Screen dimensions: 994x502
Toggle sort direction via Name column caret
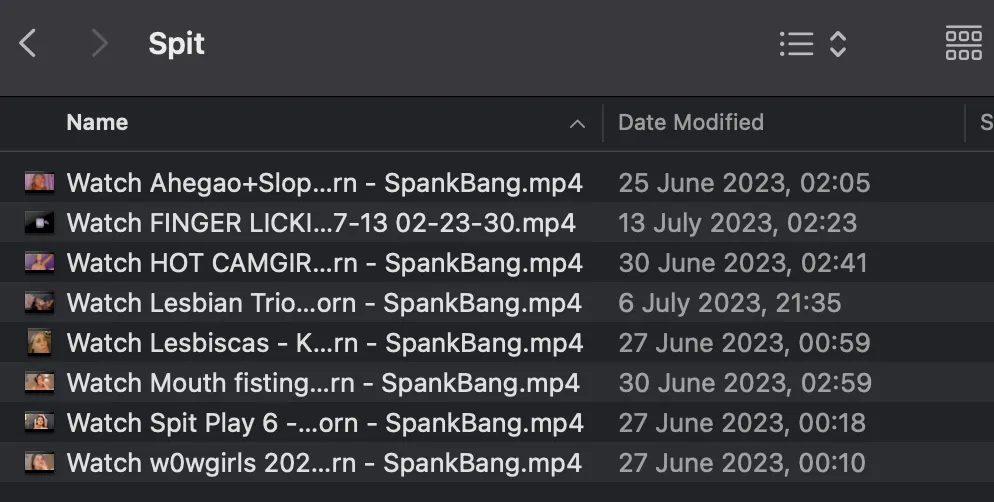(x=577, y=124)
